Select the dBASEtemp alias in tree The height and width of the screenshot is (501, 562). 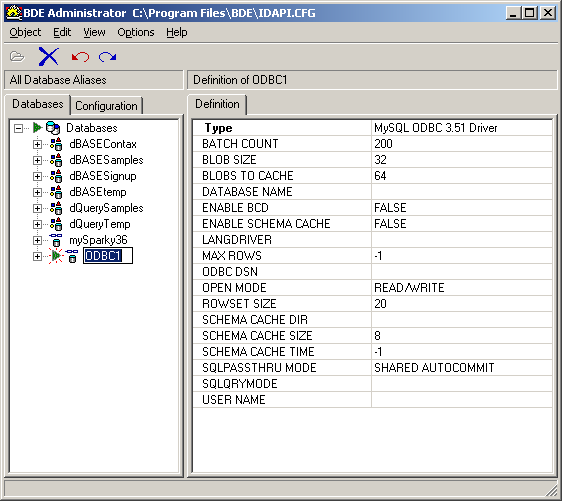(x=98, y=192)
